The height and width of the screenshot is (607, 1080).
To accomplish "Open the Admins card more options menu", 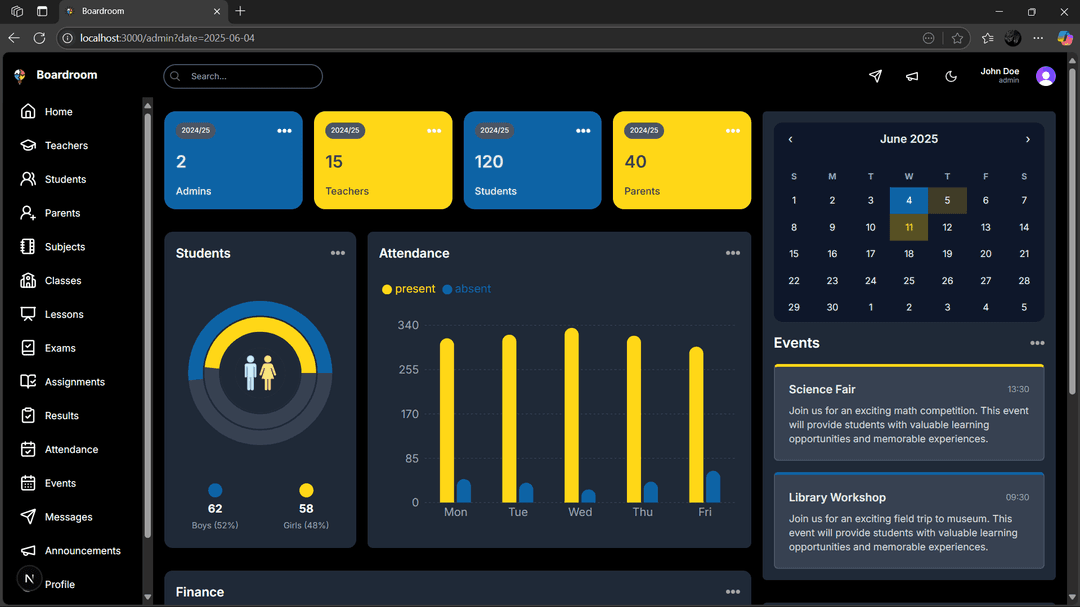I will [x=284, y=131].
